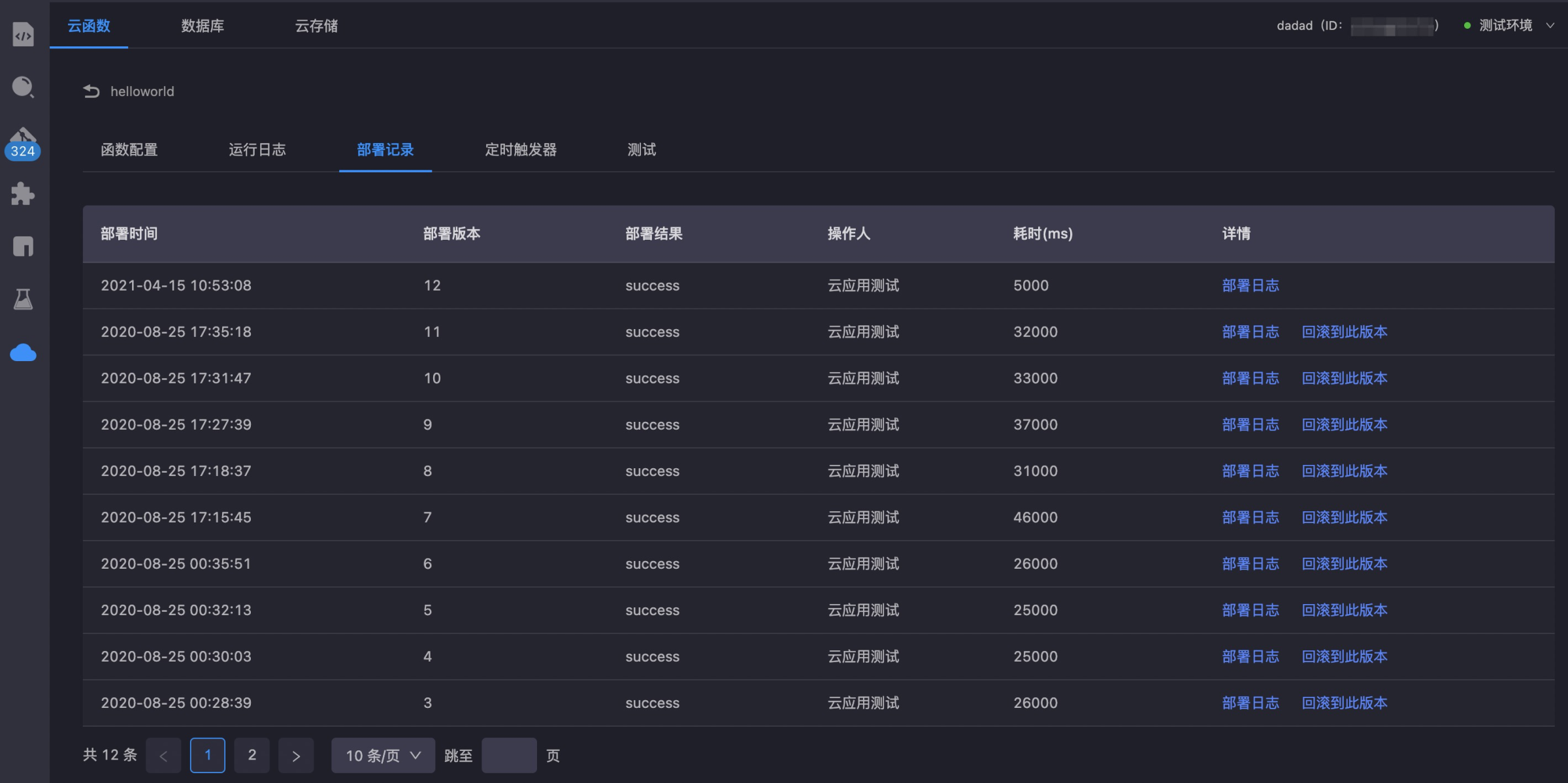View 部署日志 for version 3
Screen dimensions: 1568x783
coord(1250,703)
